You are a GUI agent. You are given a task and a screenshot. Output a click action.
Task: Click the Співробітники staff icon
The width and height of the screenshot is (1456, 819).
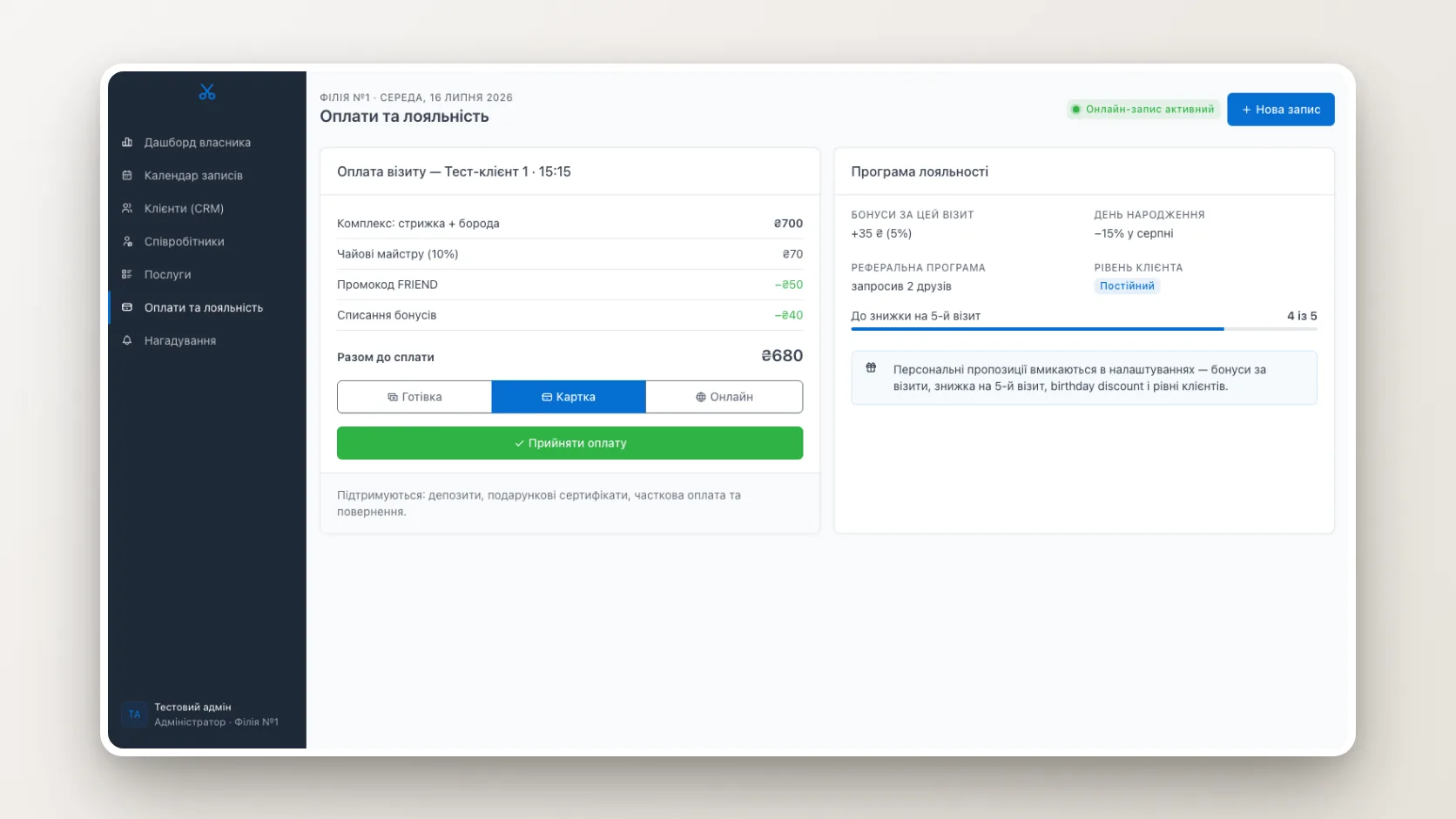(x=127, y=241)
